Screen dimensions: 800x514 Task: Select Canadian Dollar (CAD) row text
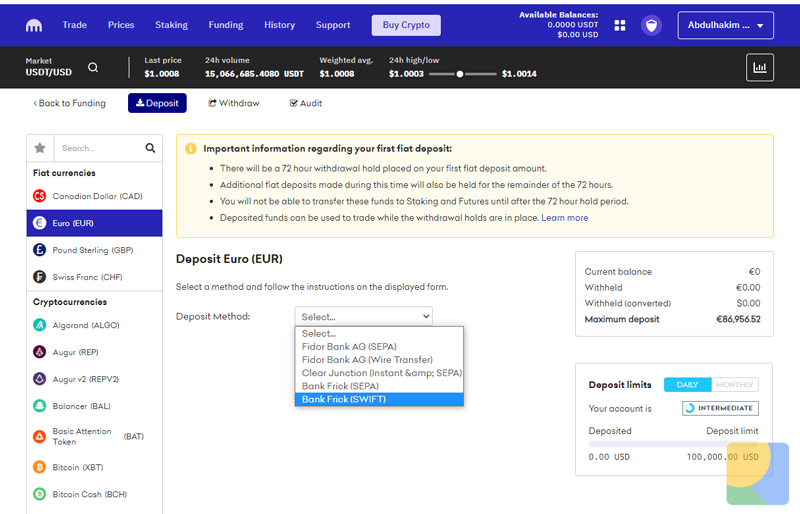(97, 196)
